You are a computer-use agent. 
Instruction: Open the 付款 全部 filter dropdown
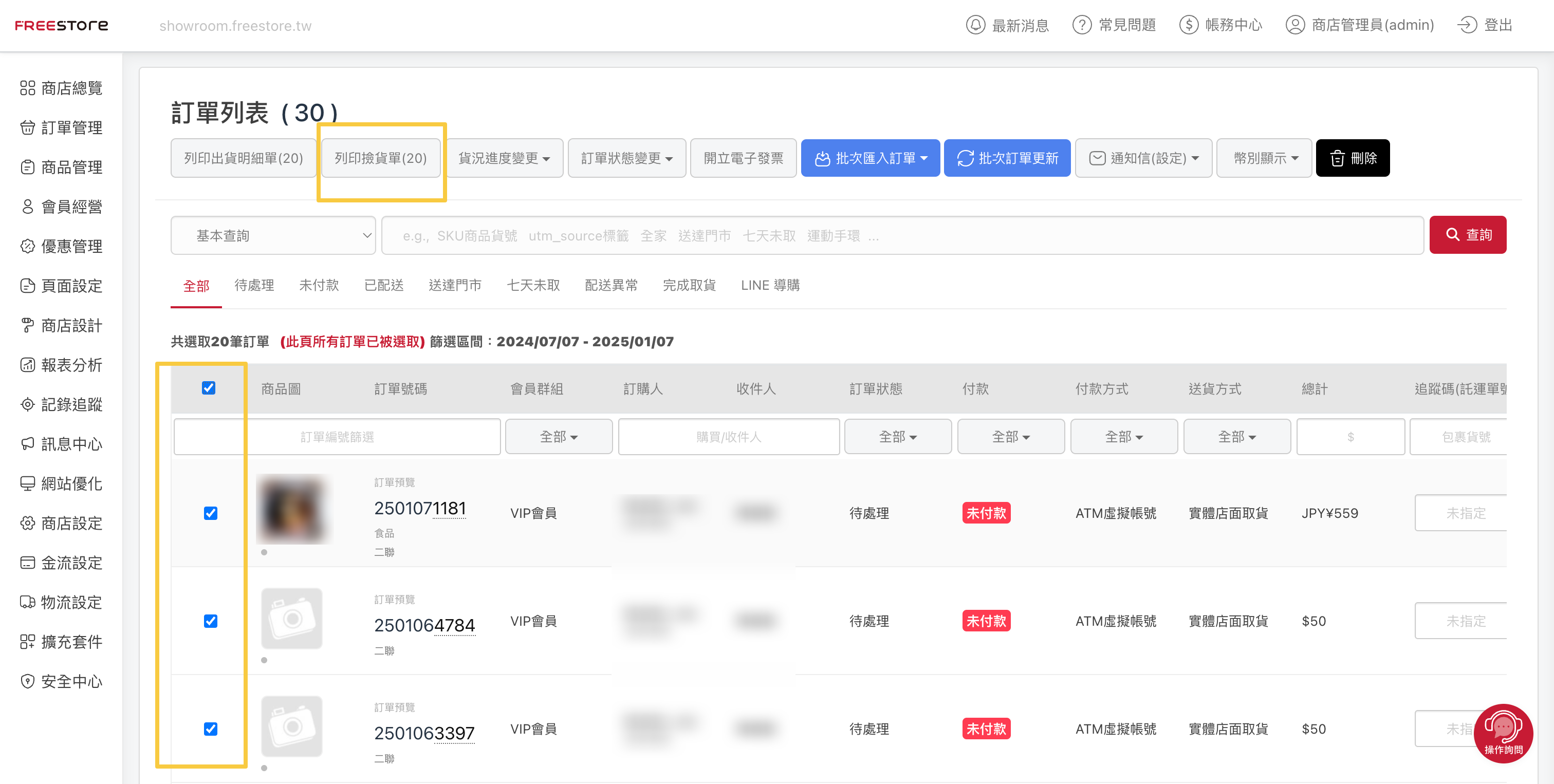coord(1010,437)
